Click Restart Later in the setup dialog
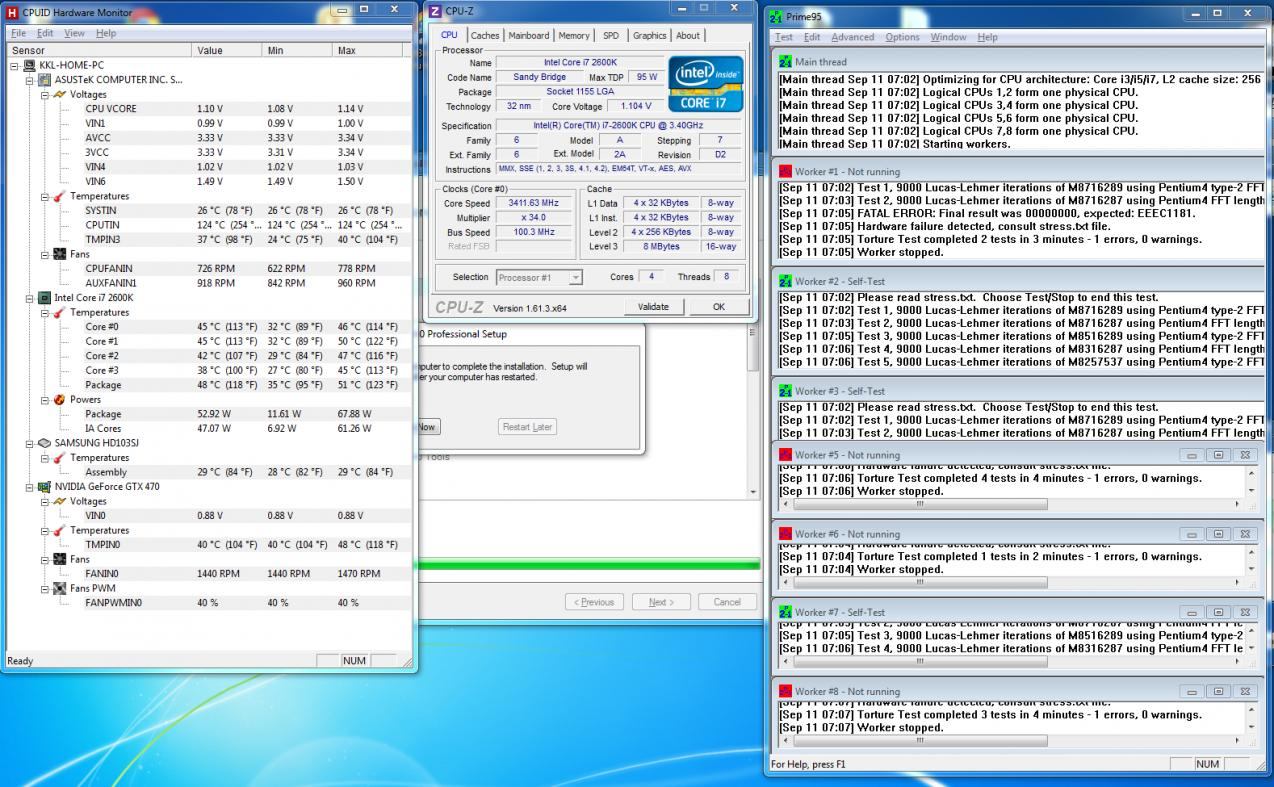This screenshot has height=787, width=1274. click(527, 427)
